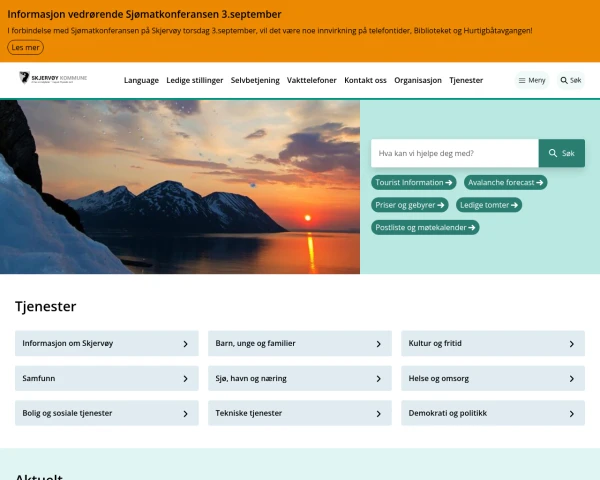Open the Helse og omsorg tile

click(x=493, y=378)
